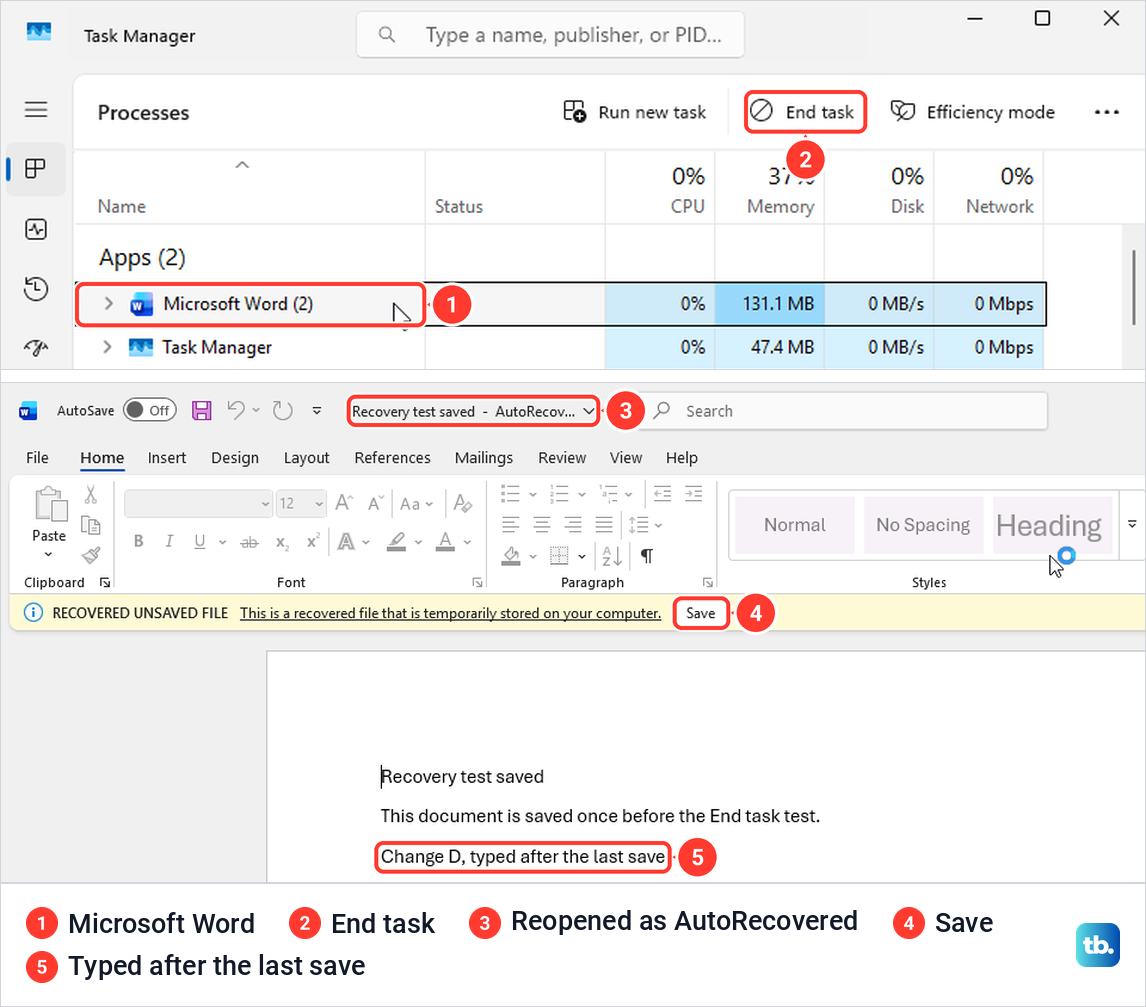Screen dimensions: 1146x1007
Task: Select the 131.1 MB memory cell
Action: pos(770,303)
